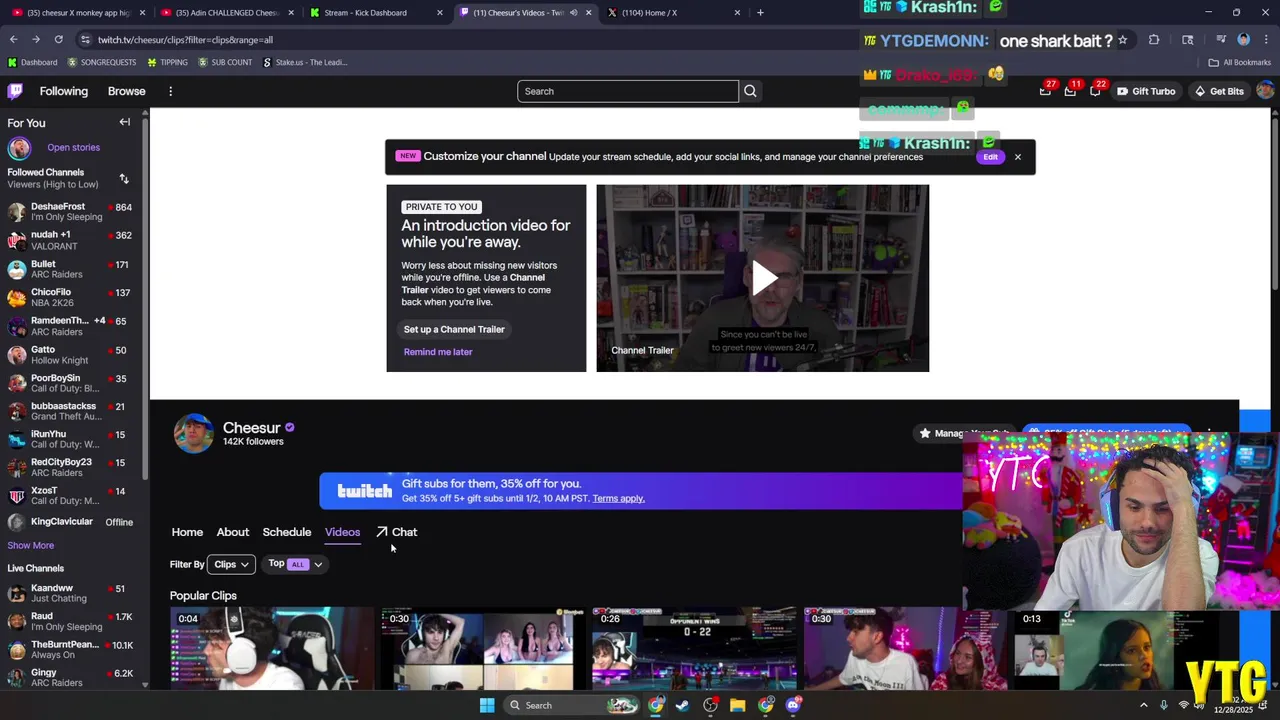Open the Windows Start menu

(x=486, y=705)
